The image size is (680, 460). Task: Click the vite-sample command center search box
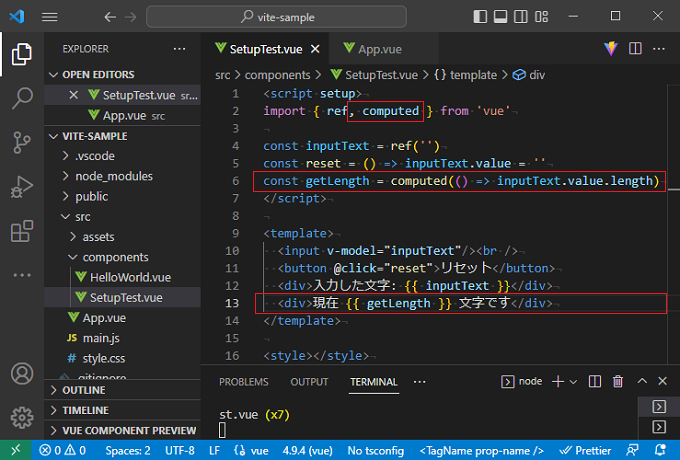[x=277, y=17]
